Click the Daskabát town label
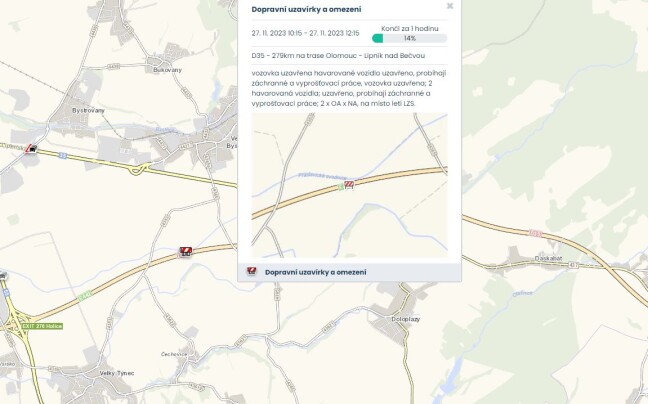 548,259
